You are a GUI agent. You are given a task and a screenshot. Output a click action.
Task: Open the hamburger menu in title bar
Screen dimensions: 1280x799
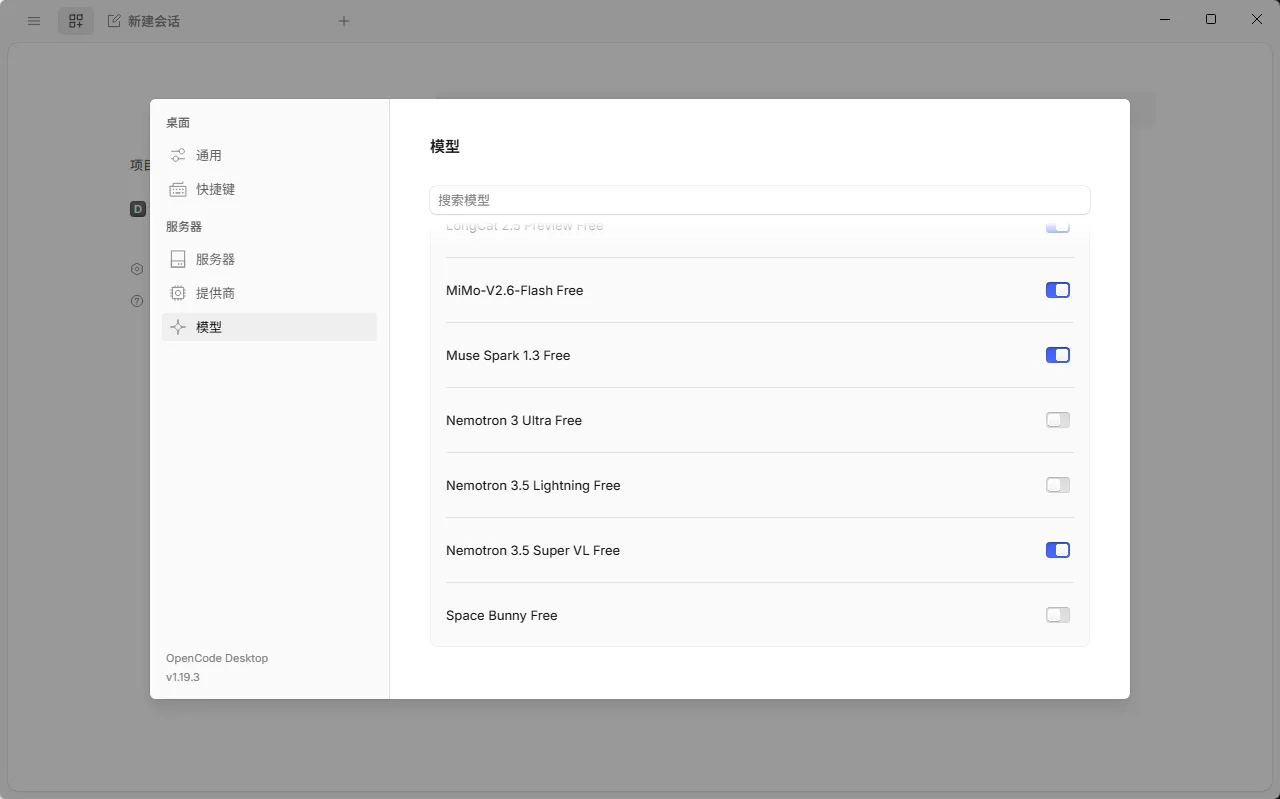(x=34, y=21)
